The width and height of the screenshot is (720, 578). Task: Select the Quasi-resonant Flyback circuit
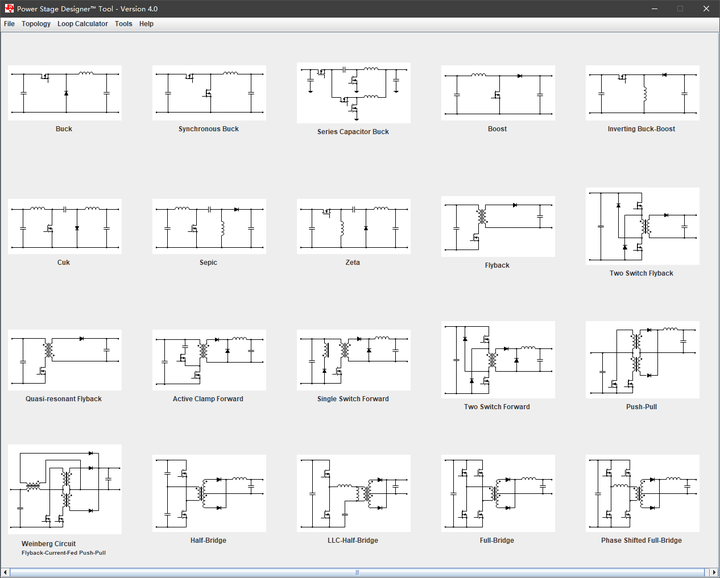click(65, 360)
